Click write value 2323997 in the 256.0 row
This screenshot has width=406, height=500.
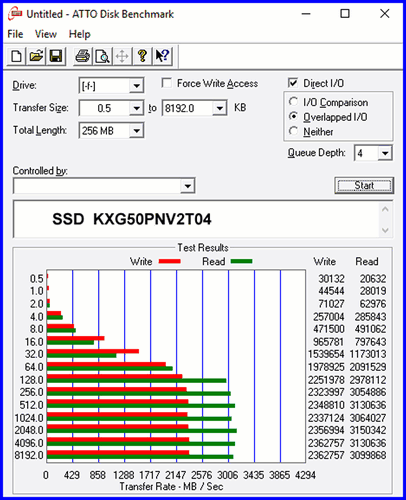click(326, 392)
